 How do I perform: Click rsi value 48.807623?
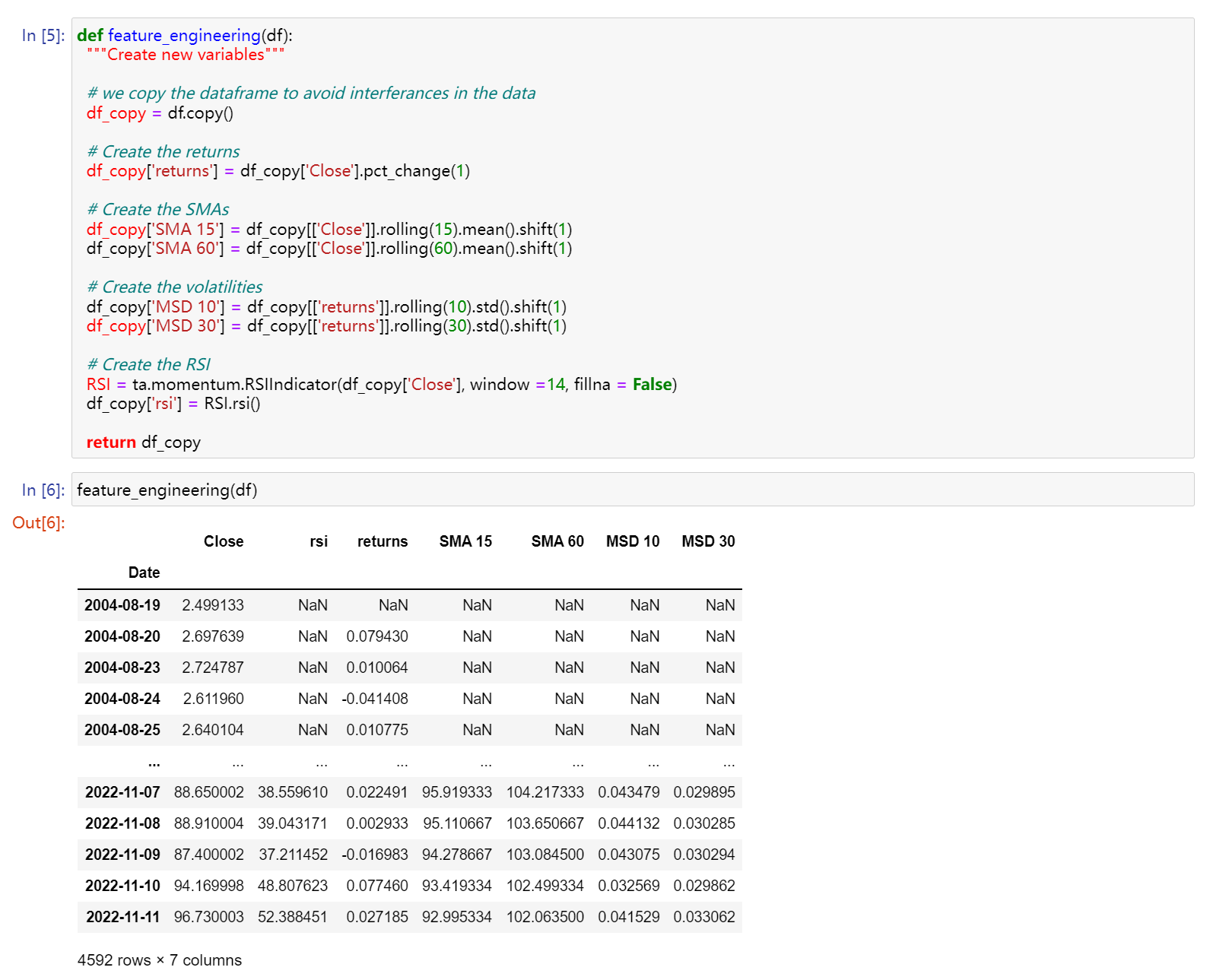pos(293,886)
